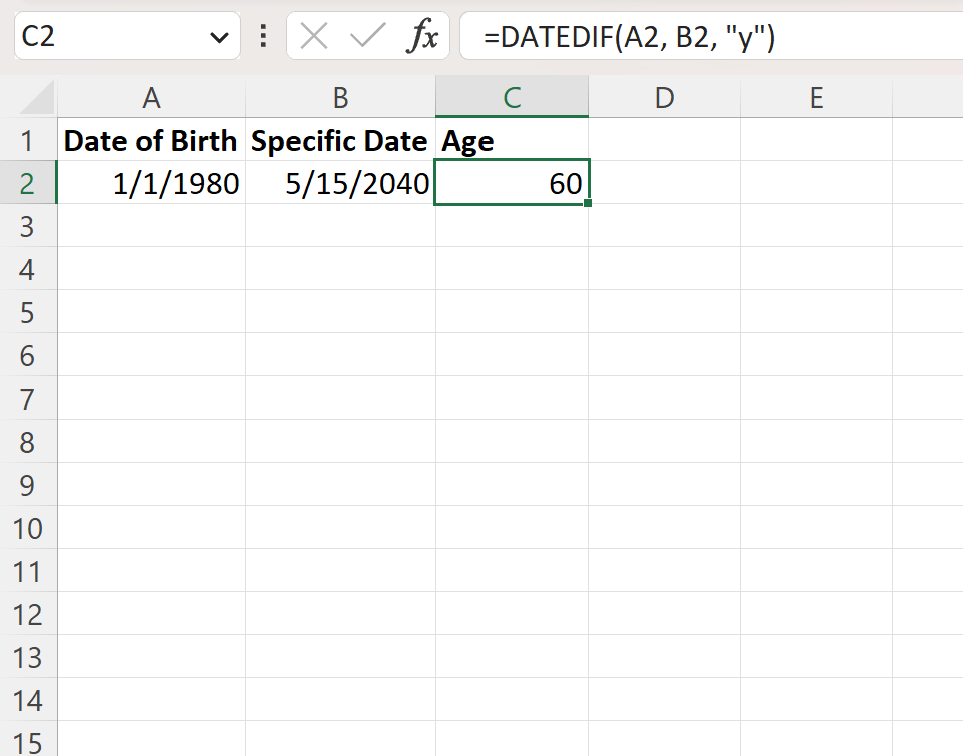Click the Cancel X icon in formula bar
Screen dimensions: 963x756
314,37
